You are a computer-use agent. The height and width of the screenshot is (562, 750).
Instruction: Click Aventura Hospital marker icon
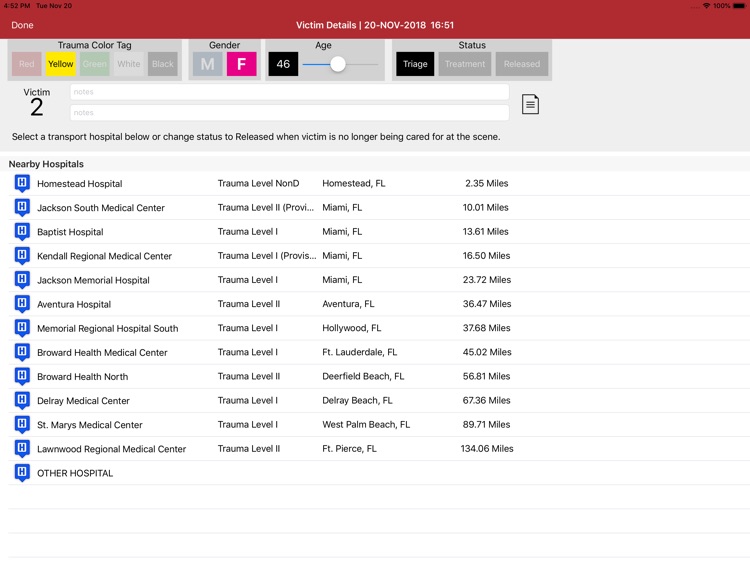(22, 304)
